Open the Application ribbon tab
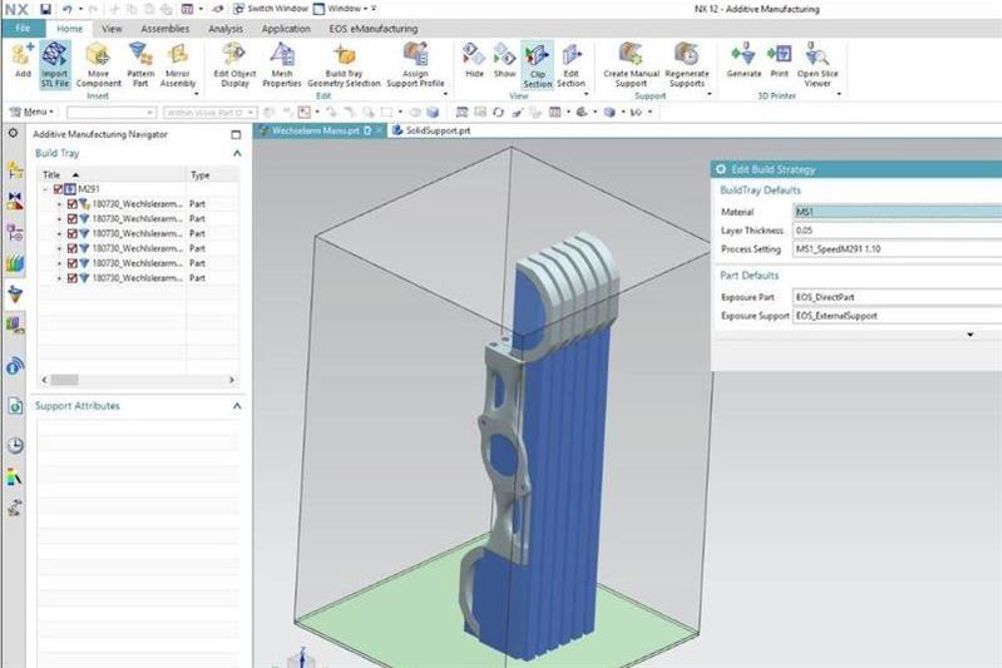Image resolution: width=1002 pixels, height=668 pixels. (286, 29)
